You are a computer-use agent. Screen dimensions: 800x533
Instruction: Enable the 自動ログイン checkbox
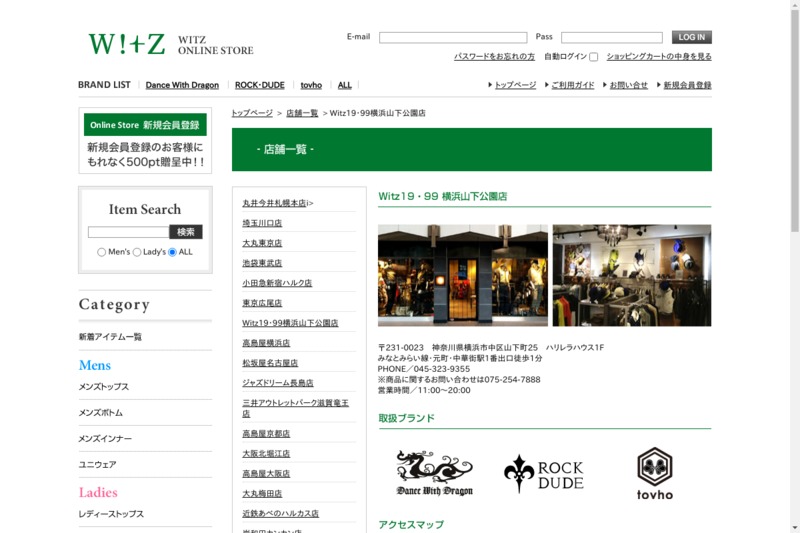coord(593,57)
